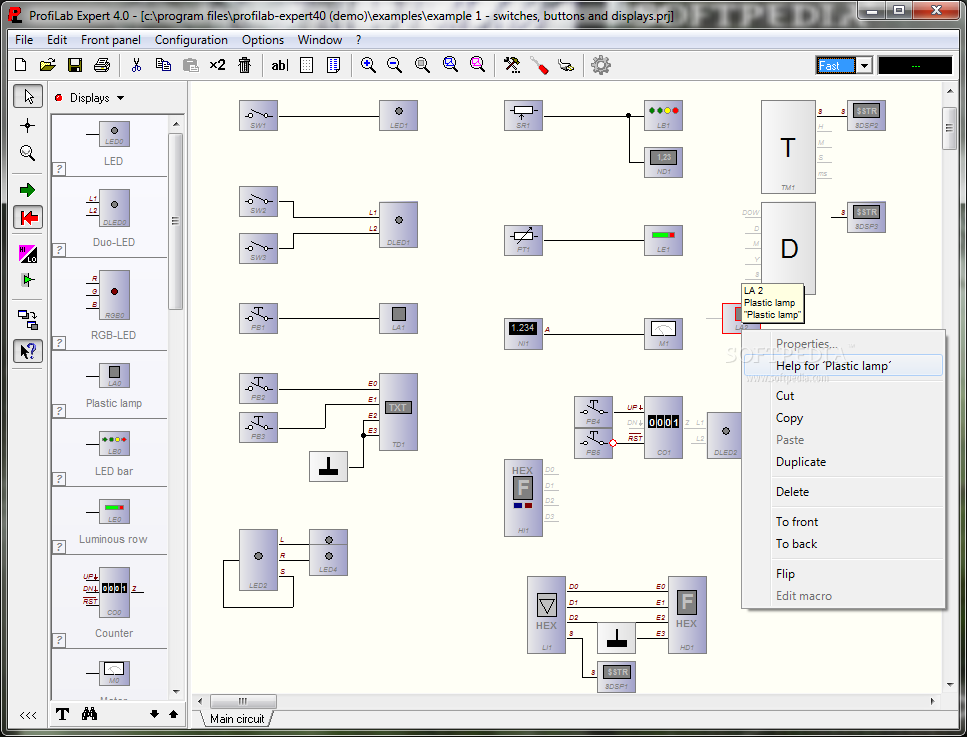This screenshot has width=967, height=737.
Task: Click the hammer and wrench tools icon
Action: click(x=512, y=65)
